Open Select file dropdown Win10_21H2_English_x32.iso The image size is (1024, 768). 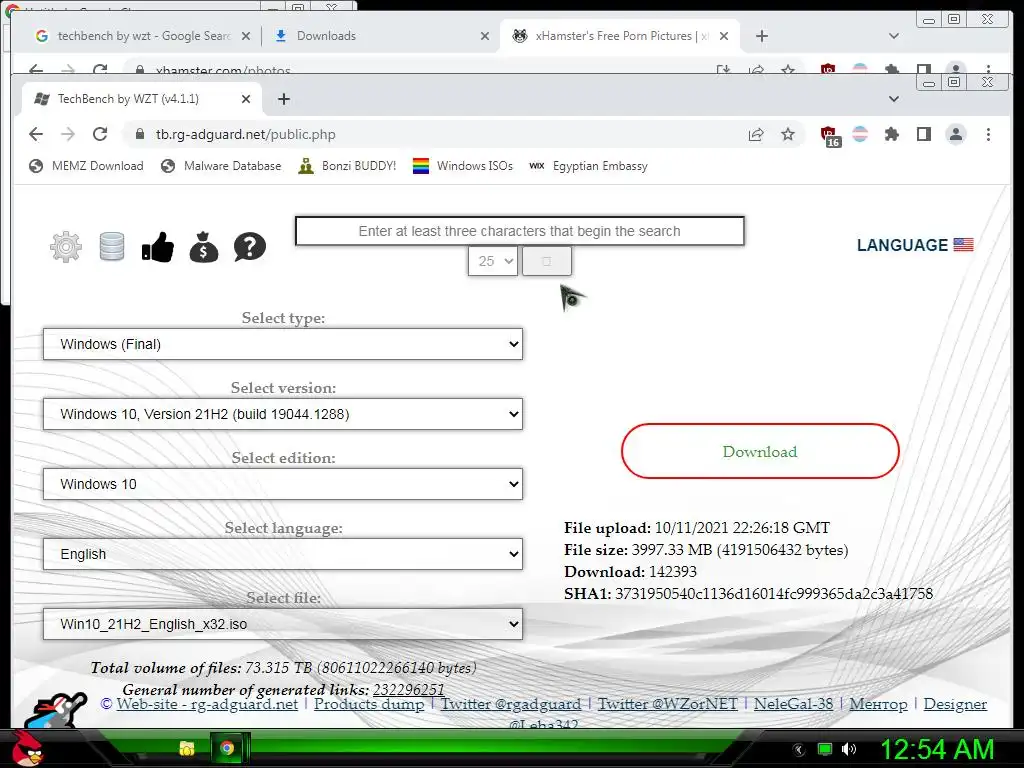283,624
